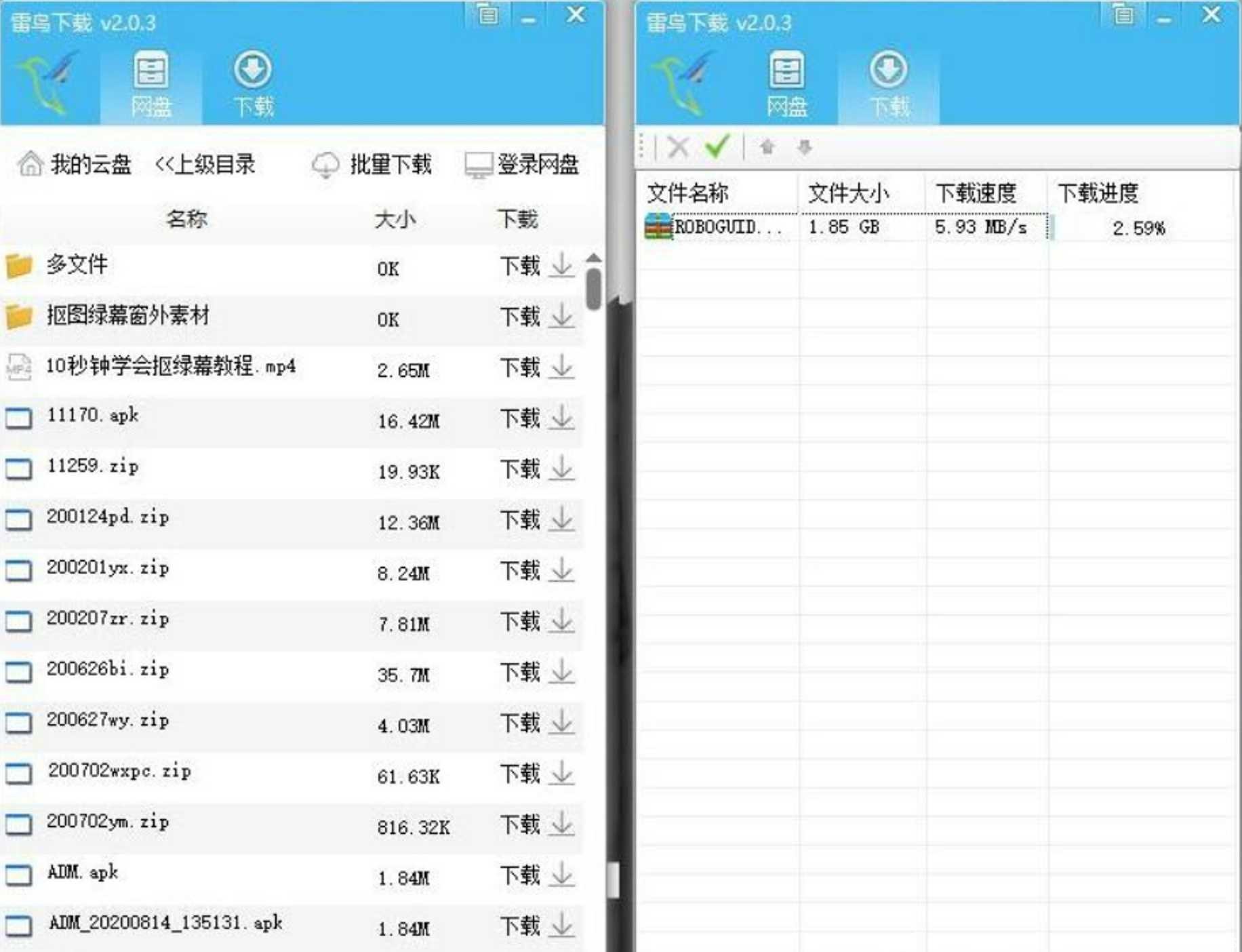Download 200626bi.zip file
The width and height of the screenshot is (1242, 952).
point(537,672)
